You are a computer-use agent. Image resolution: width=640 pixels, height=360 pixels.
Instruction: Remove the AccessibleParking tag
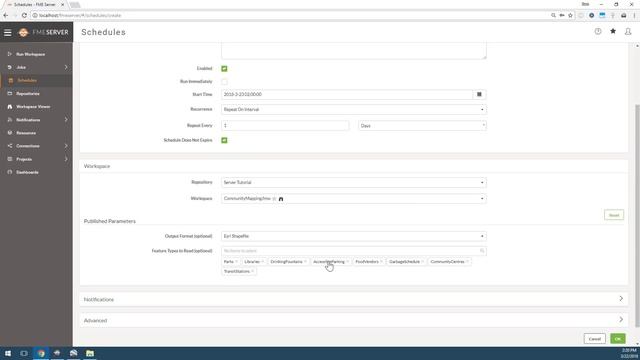(x=347, y=262)
